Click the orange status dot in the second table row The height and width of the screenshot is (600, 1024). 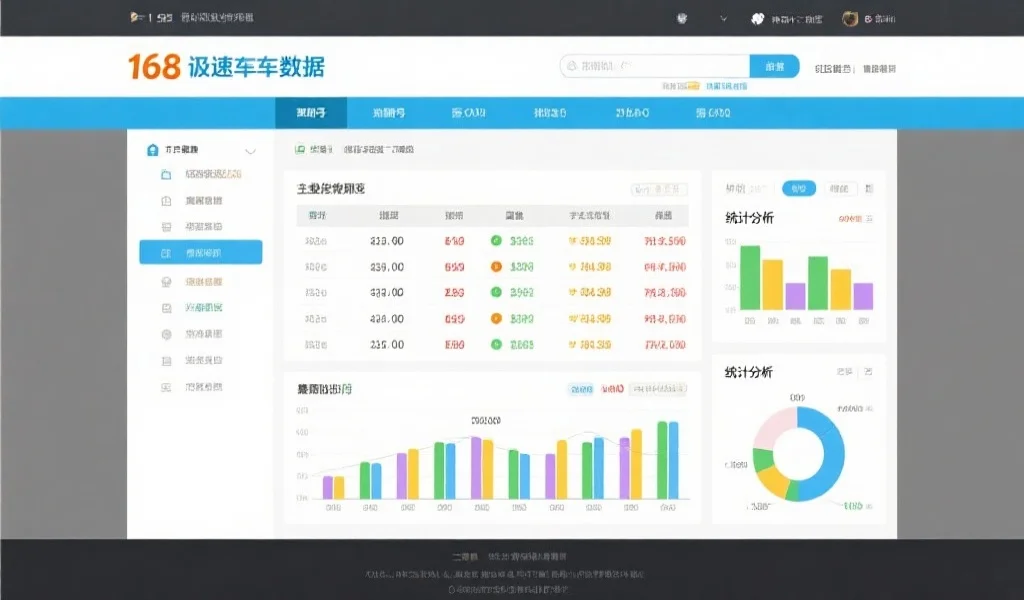pos(495,267)
